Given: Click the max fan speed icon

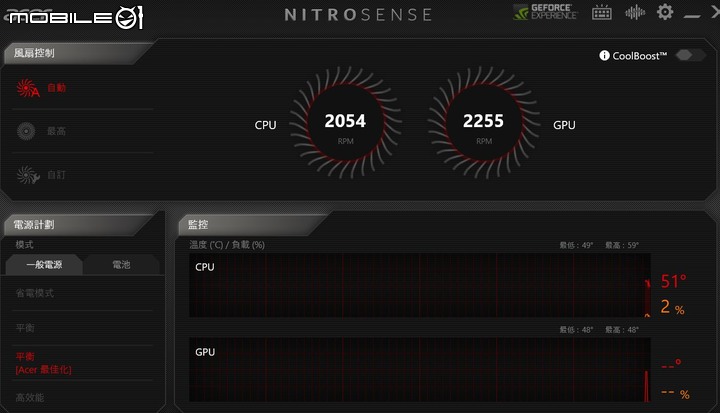Looking at the screenshot, I should [26, 131].
